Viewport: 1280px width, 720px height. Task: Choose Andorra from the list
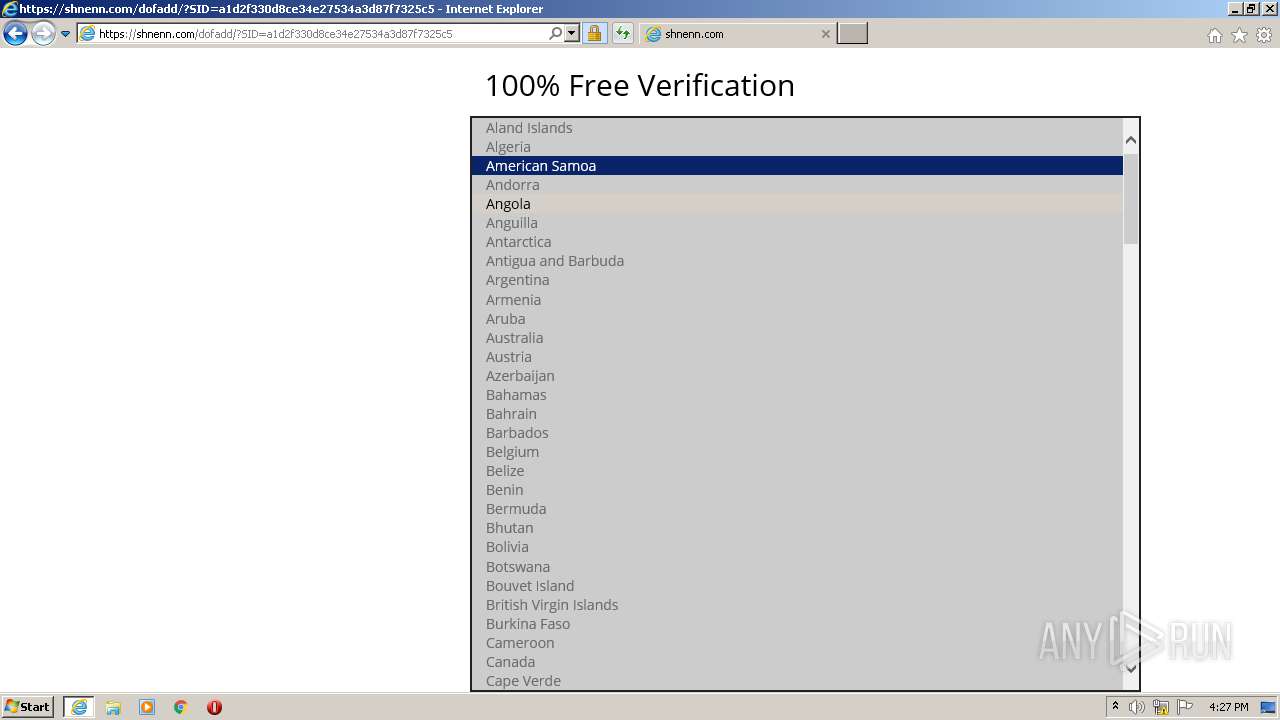tap(797, 185)
